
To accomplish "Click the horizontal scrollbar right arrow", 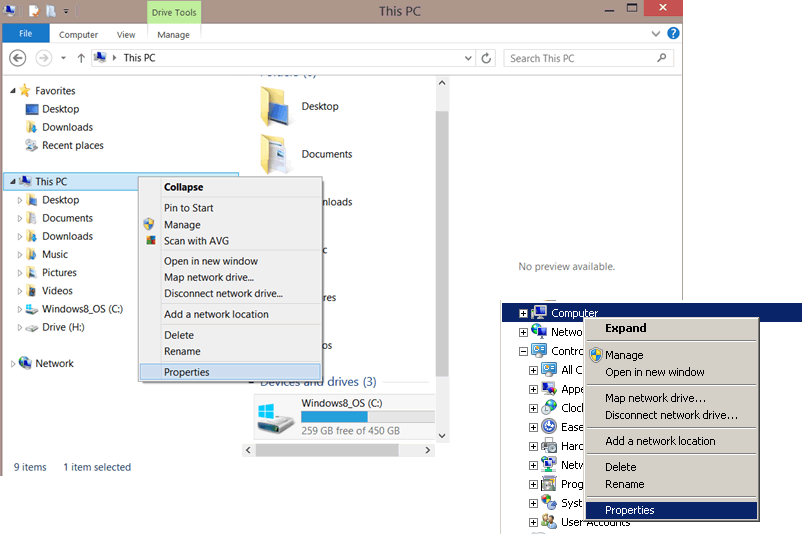I will click(x=428, y=450).
